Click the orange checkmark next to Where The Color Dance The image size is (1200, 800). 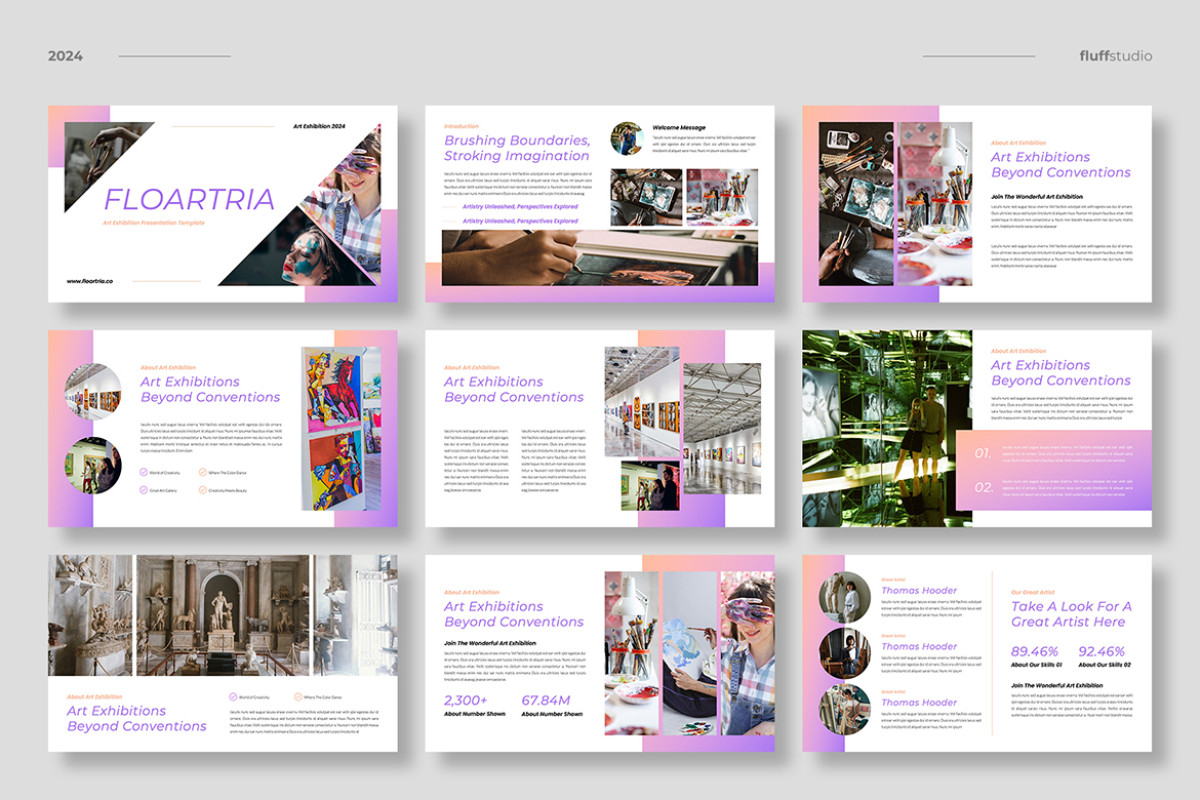point(202,472)
